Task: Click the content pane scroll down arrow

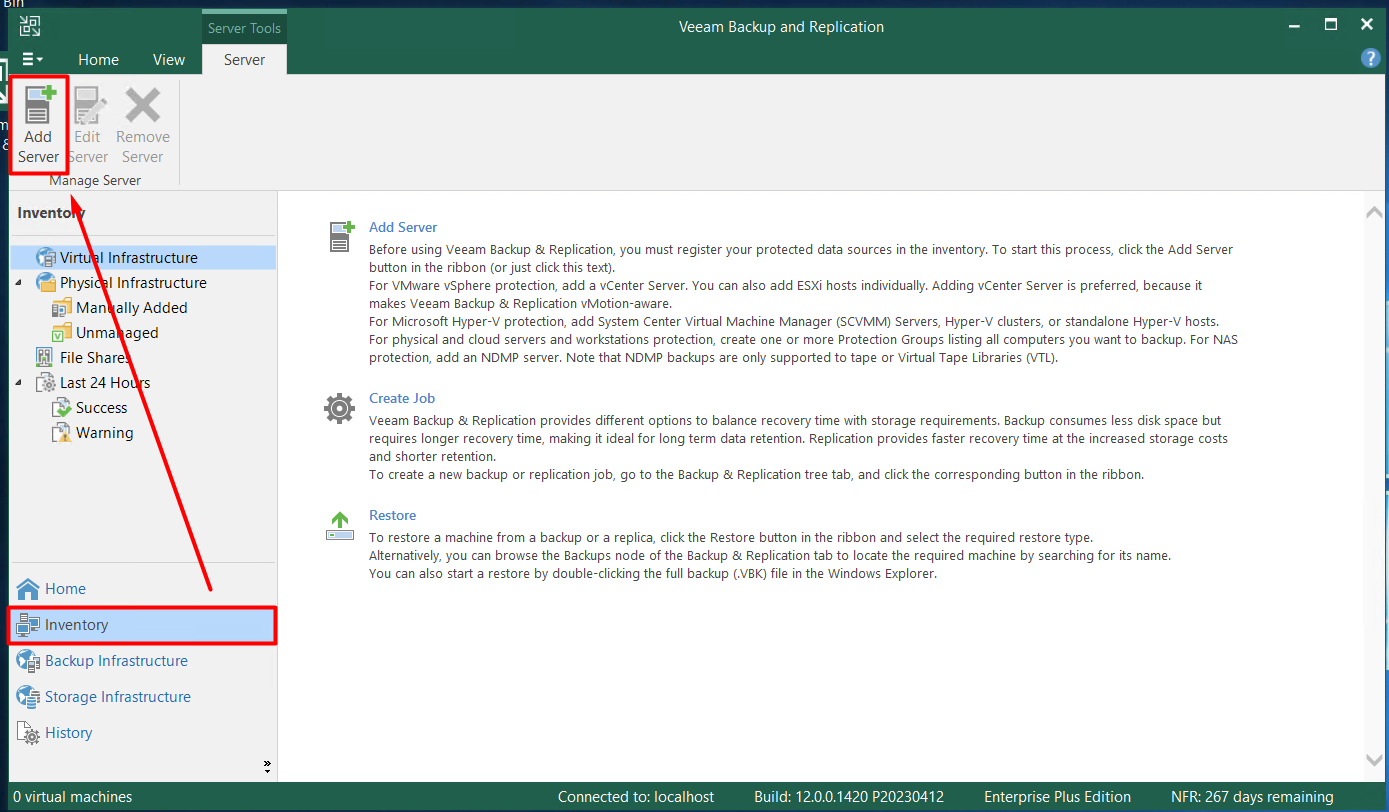Action: tap(1374, 762)
